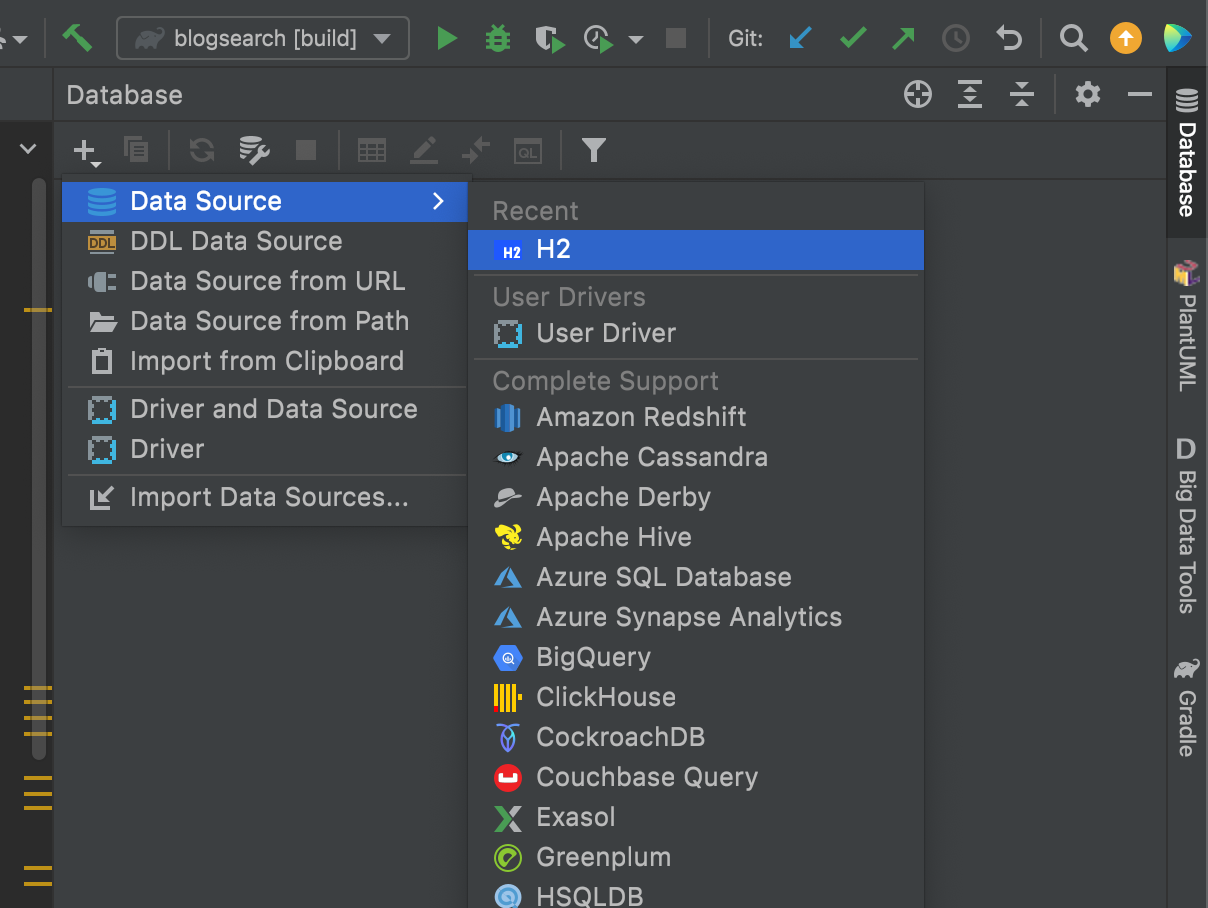
Task: Choose Import Data Sources...
Action: (265, 497)
